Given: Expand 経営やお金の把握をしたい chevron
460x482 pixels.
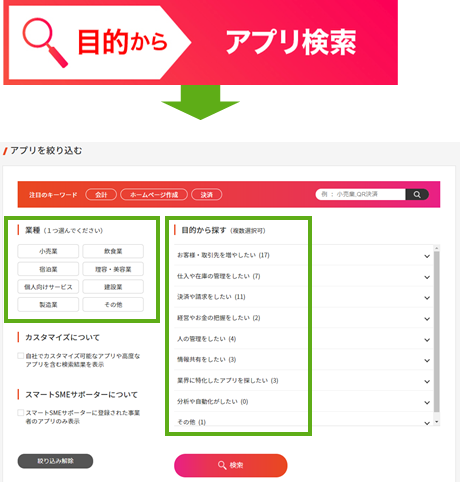Looking at the screenshot, I should [427, 319].
